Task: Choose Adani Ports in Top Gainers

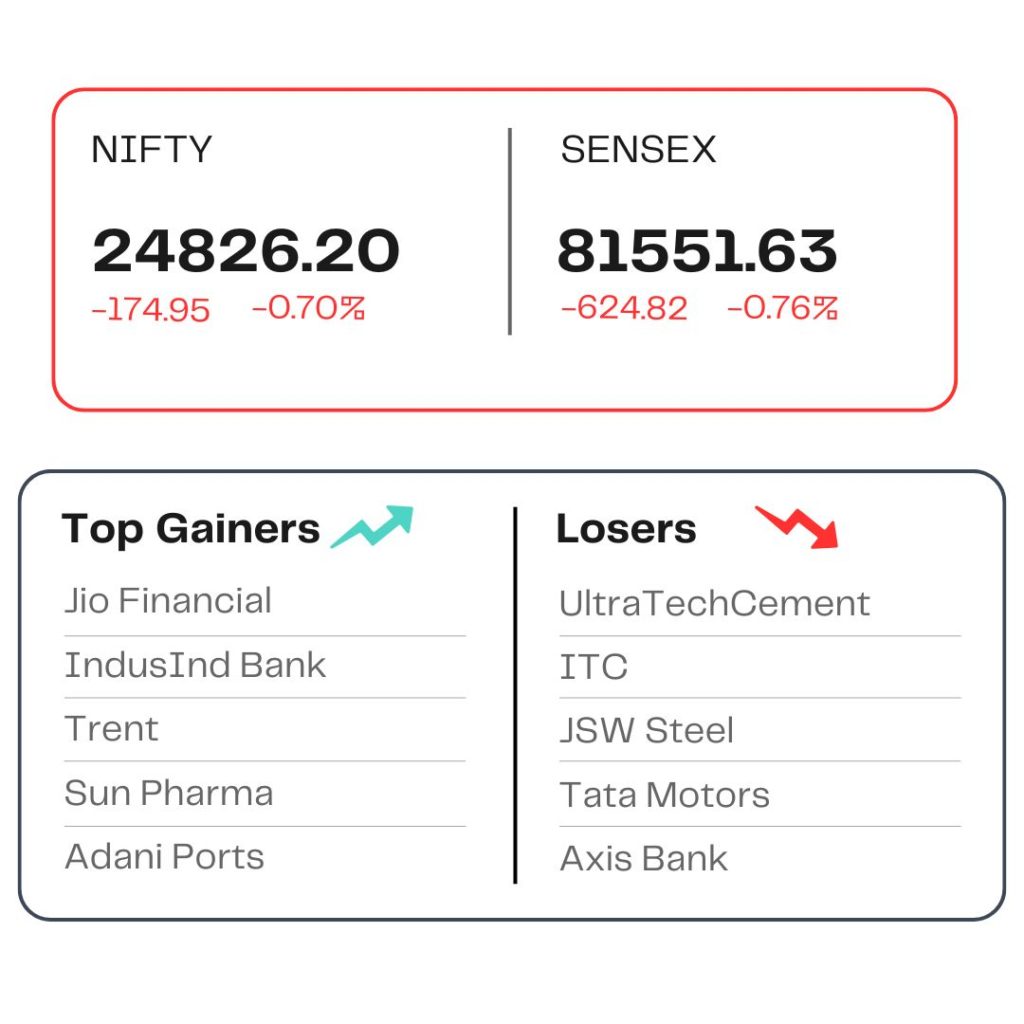Action: [165, 856]
